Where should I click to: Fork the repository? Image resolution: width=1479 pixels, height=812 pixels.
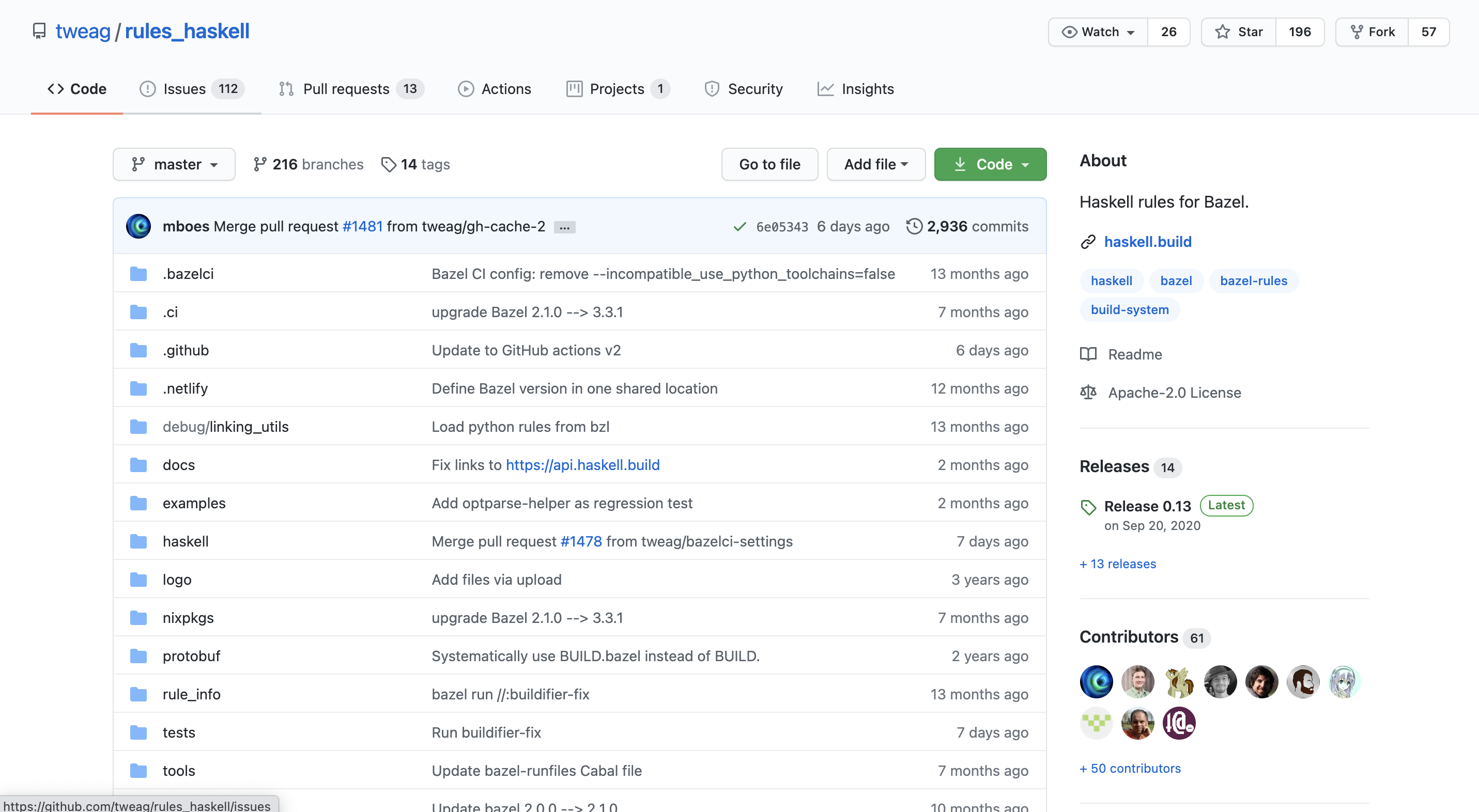pyautogui.click(x=1372, y=32)
